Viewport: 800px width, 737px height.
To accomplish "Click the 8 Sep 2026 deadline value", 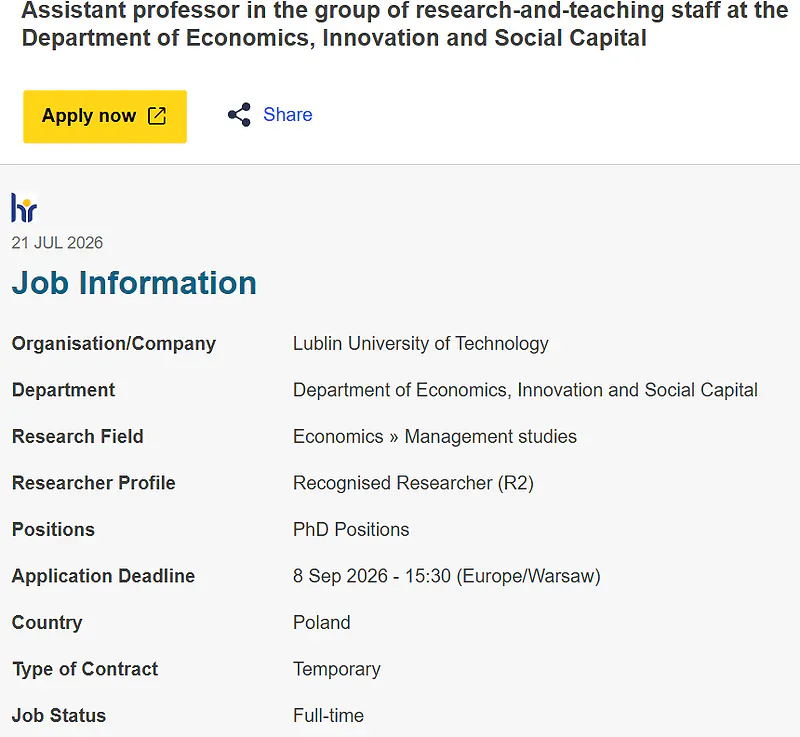I will (x=446, y=576).
